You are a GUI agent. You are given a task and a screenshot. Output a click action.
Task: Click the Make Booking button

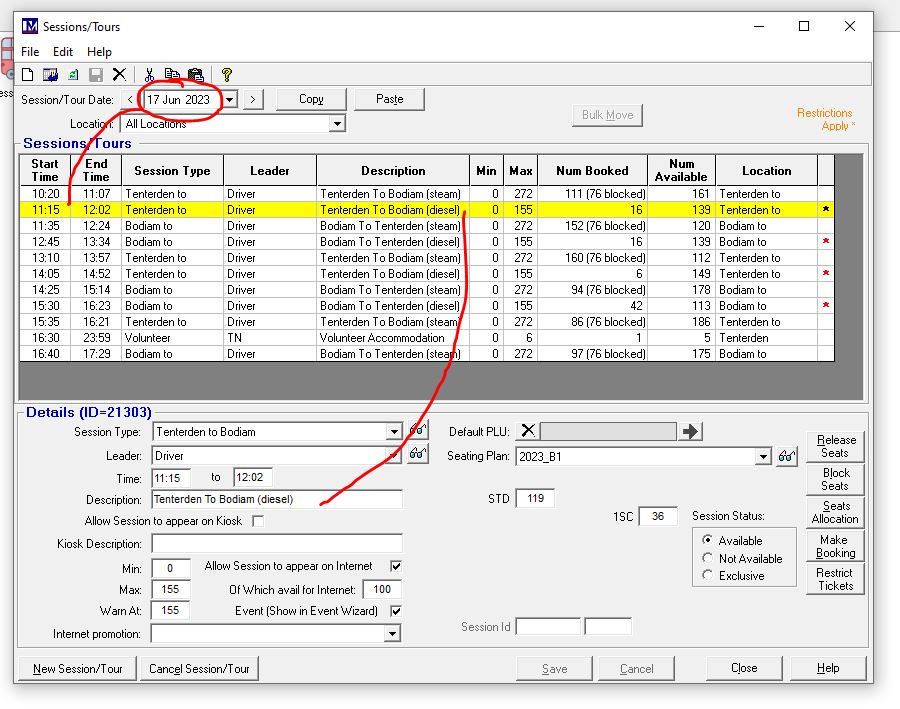835,546
